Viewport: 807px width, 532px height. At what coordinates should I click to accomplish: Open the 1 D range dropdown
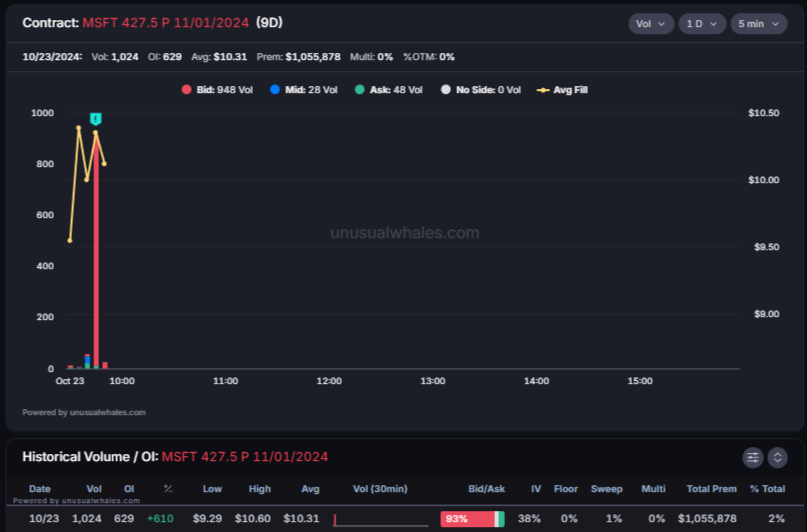[702, 24]
